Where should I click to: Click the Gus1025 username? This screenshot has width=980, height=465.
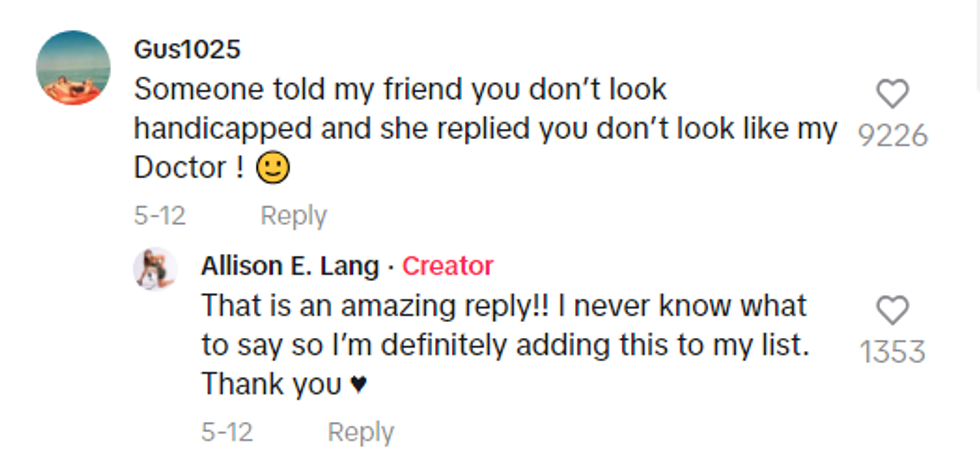187,49
